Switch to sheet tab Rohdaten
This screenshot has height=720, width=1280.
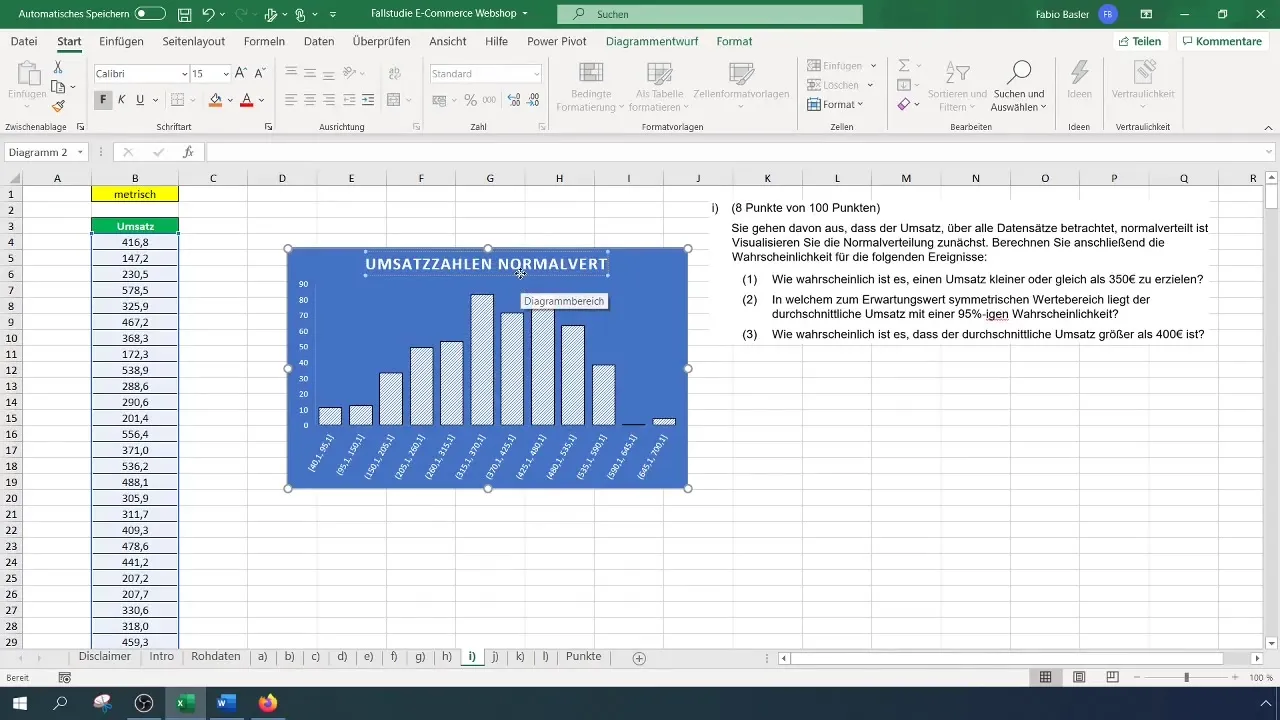[215, 657]
